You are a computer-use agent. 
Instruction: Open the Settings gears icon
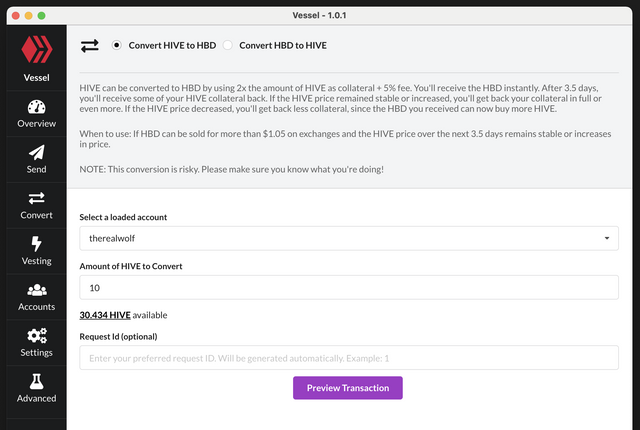pos(37,335)
